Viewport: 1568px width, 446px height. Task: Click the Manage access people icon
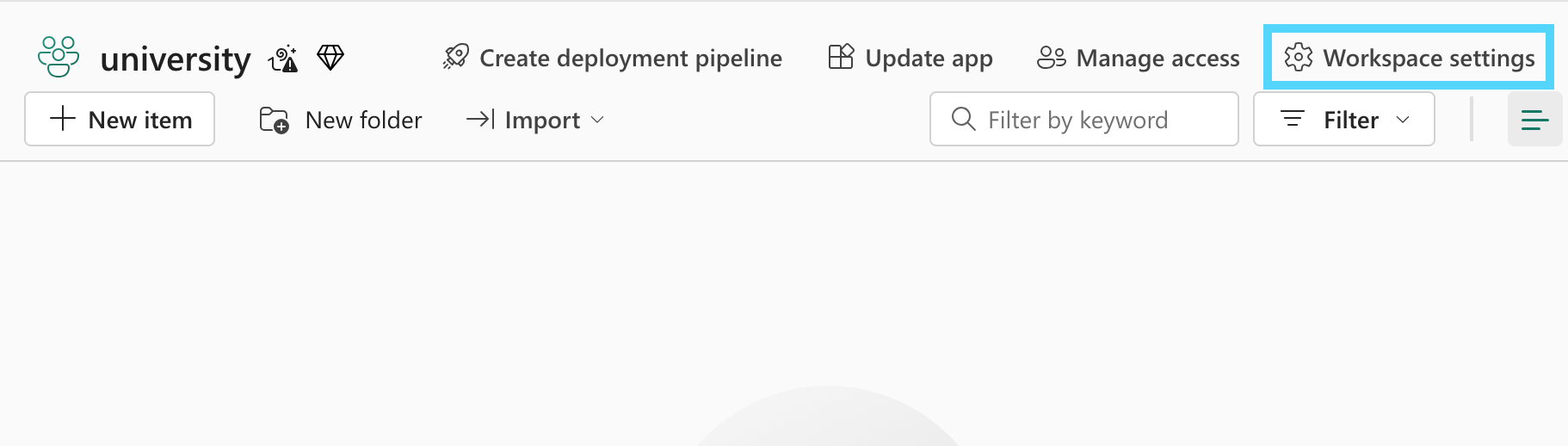click(1052, 58)
